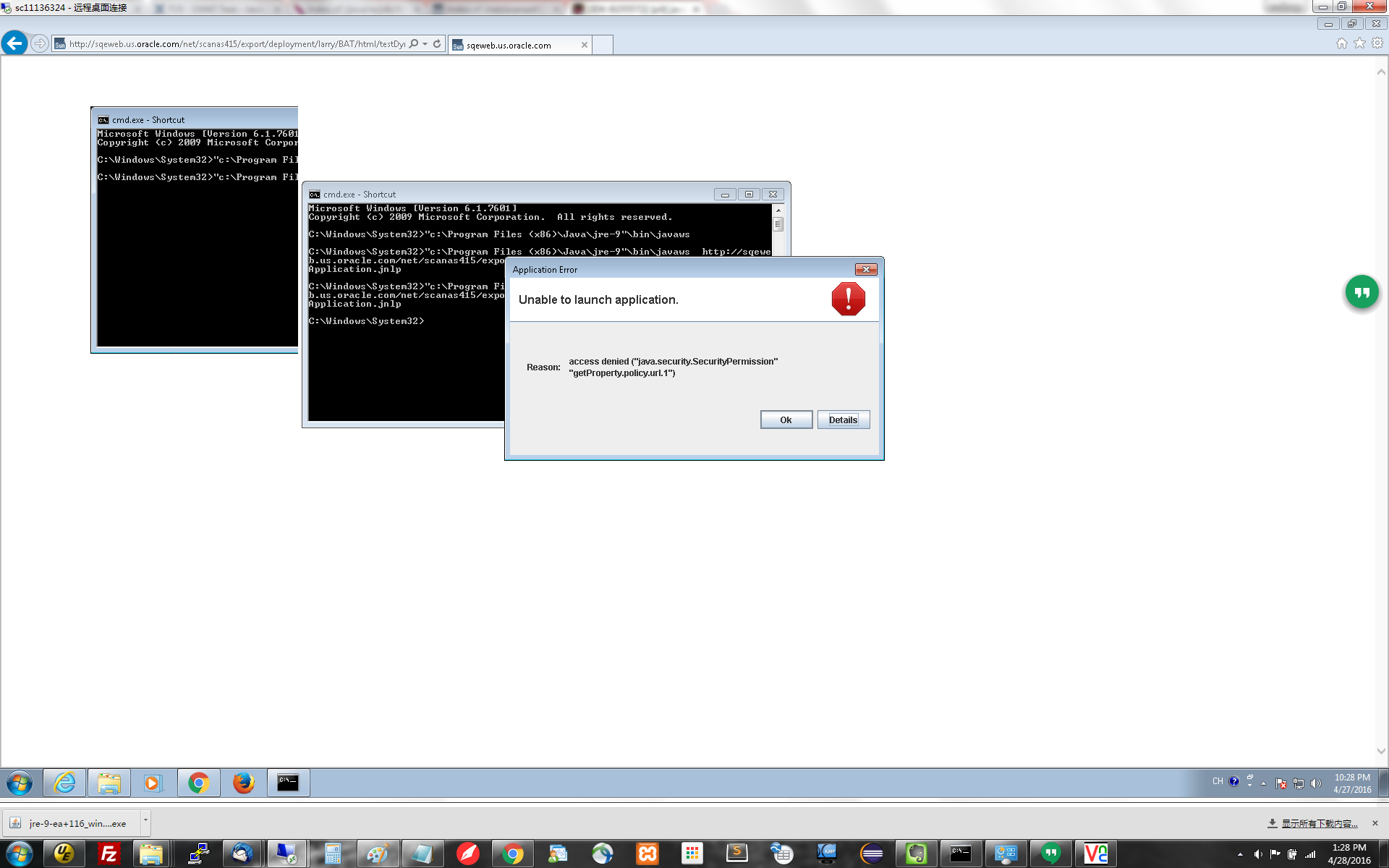Screen dimensions: 1389x868
Task: Open Firefox from remote taskbar
Action: [243, 783]
